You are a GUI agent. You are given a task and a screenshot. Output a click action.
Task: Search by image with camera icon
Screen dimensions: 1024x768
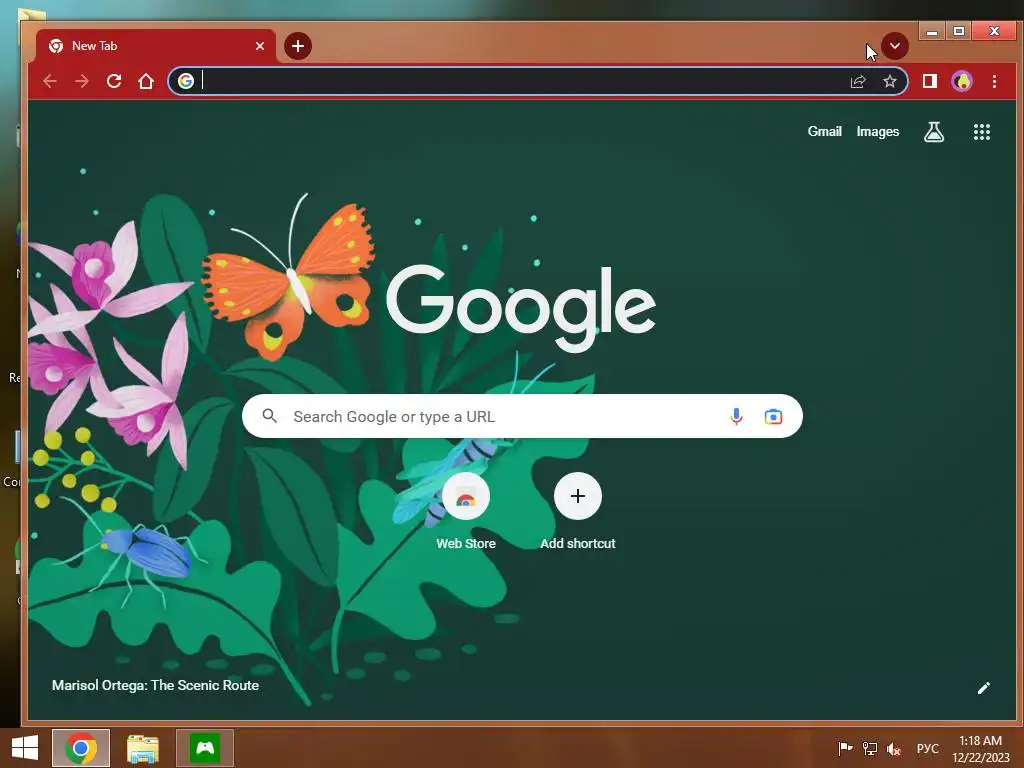773,416
